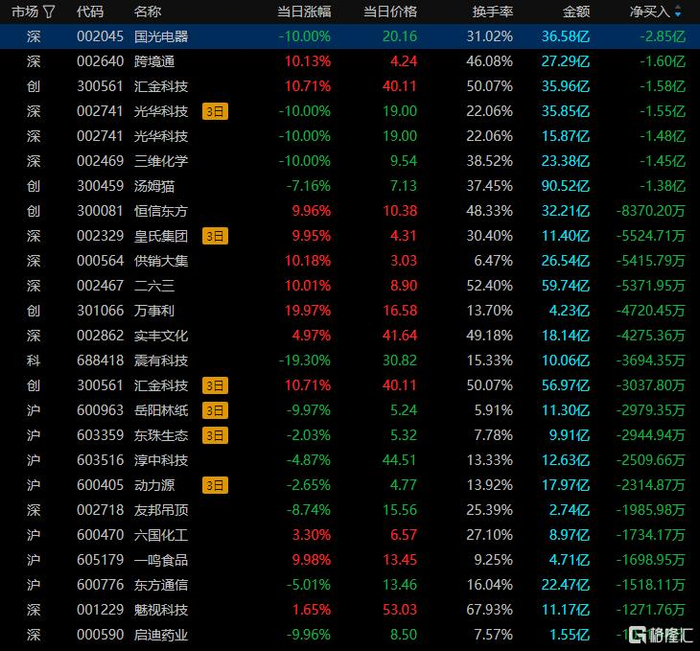
Task: Click the 22.47亿 amount cell
Action: click(x=566, y=585)
